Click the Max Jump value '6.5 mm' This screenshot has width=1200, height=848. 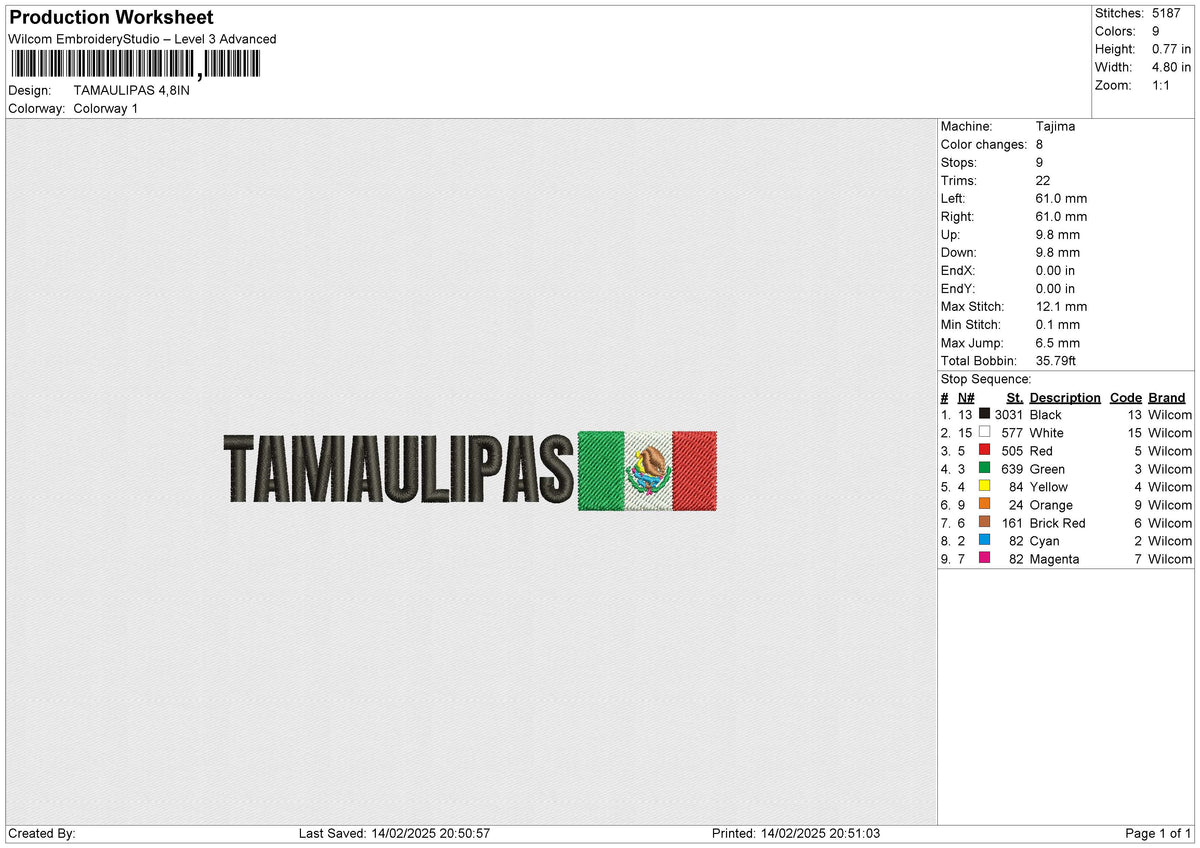point(1058,342)
